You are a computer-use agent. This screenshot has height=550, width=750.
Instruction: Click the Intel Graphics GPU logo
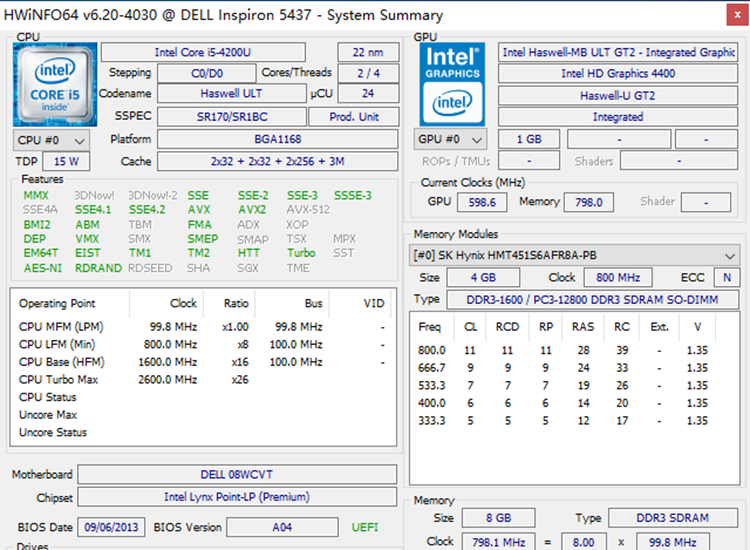(452, 84)
